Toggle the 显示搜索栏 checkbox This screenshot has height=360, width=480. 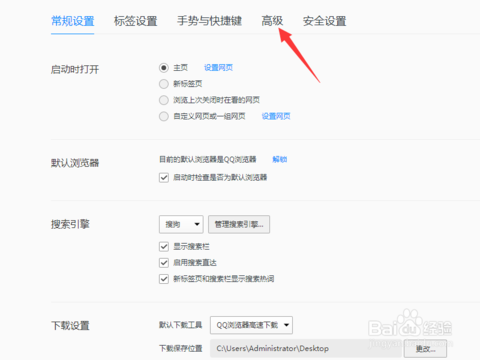(x=164, y=247)
